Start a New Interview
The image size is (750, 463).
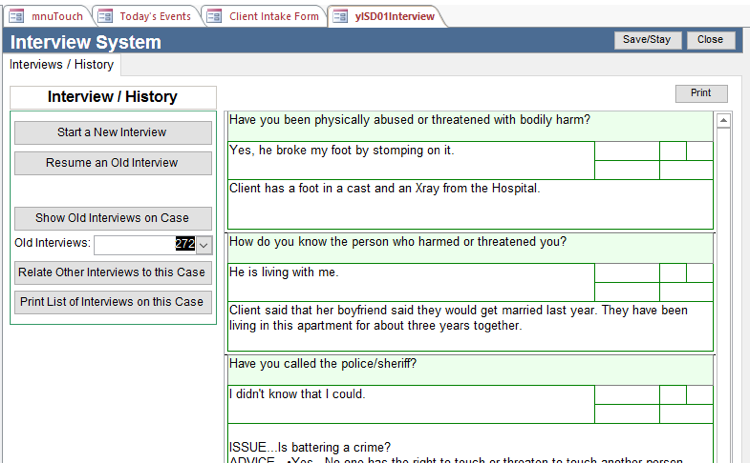tap(112, 132)
